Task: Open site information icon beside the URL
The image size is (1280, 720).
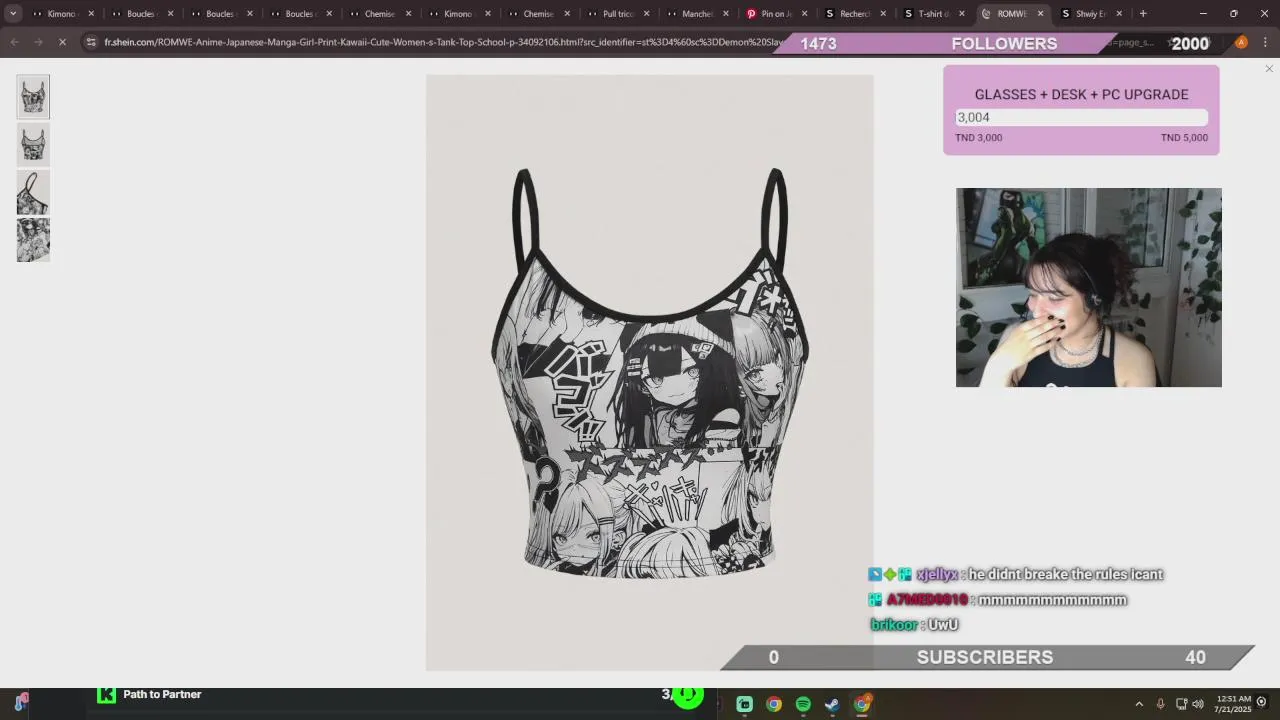Action: 91,42
